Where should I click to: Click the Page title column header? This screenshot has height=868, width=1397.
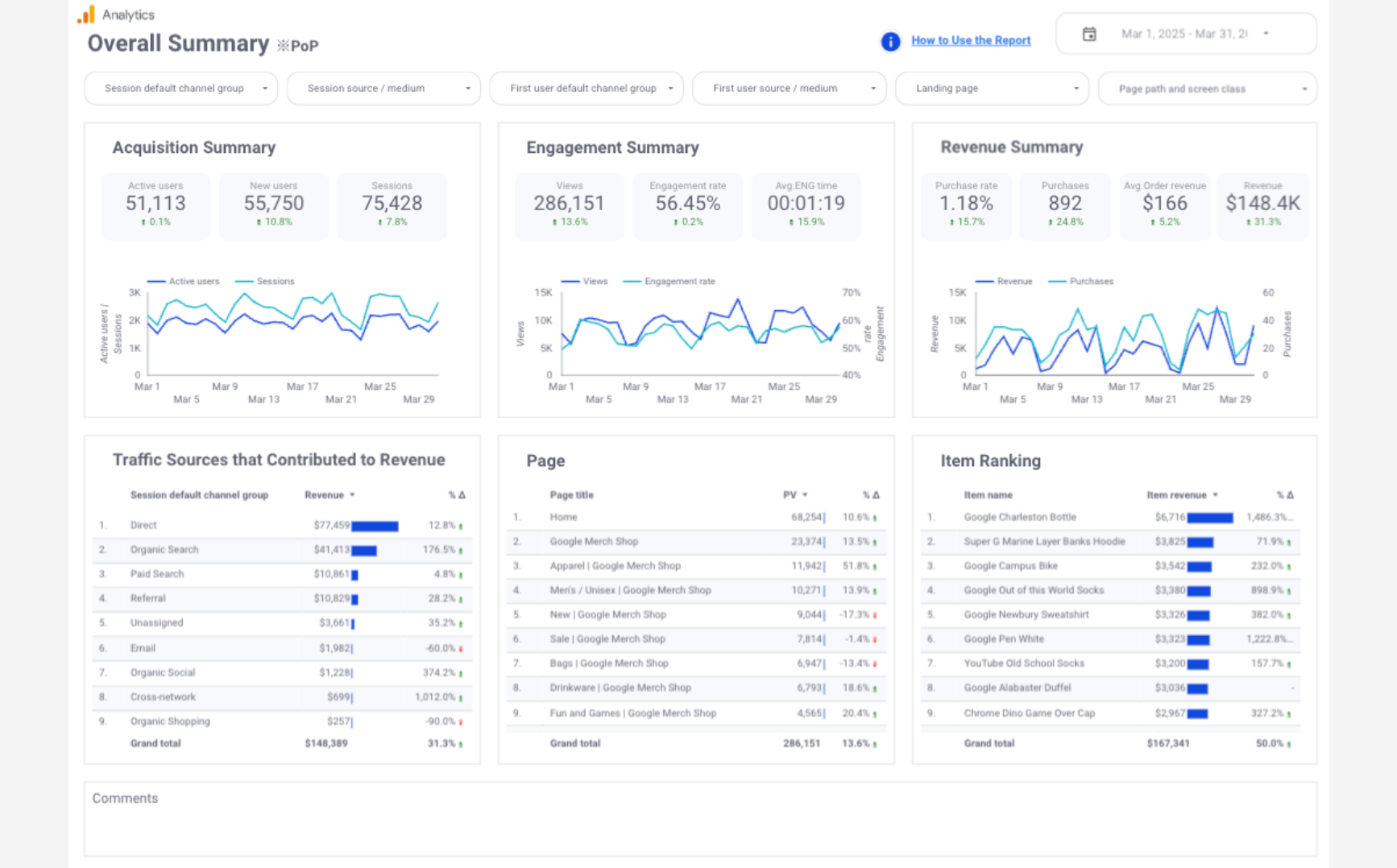point(571,495)
